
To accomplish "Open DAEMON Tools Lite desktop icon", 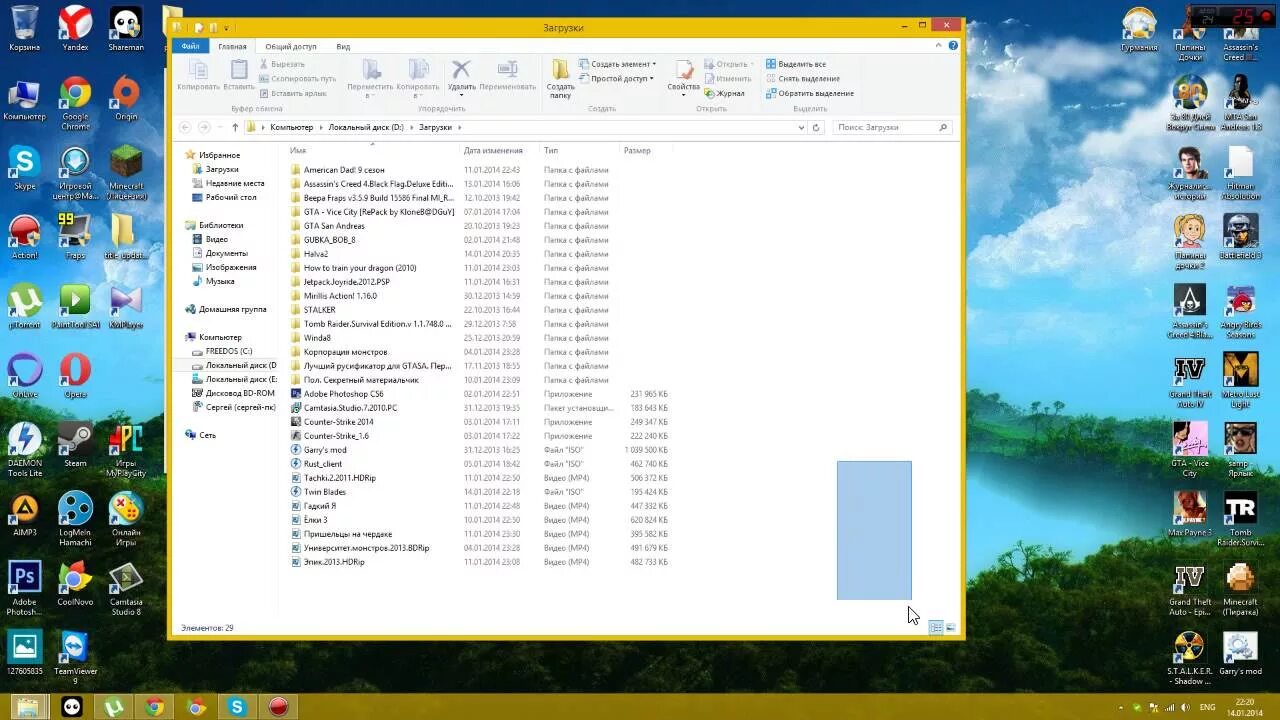I will pos(25,449).
